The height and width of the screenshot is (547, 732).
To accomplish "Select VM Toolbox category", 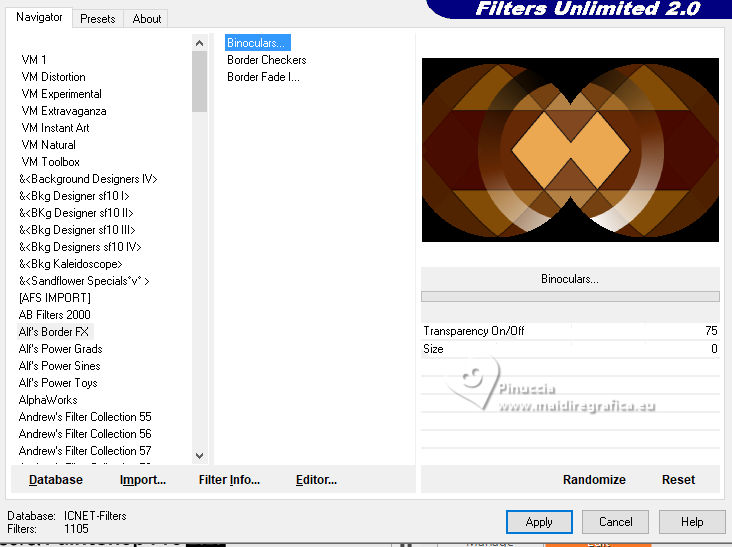I will point(50,162).
